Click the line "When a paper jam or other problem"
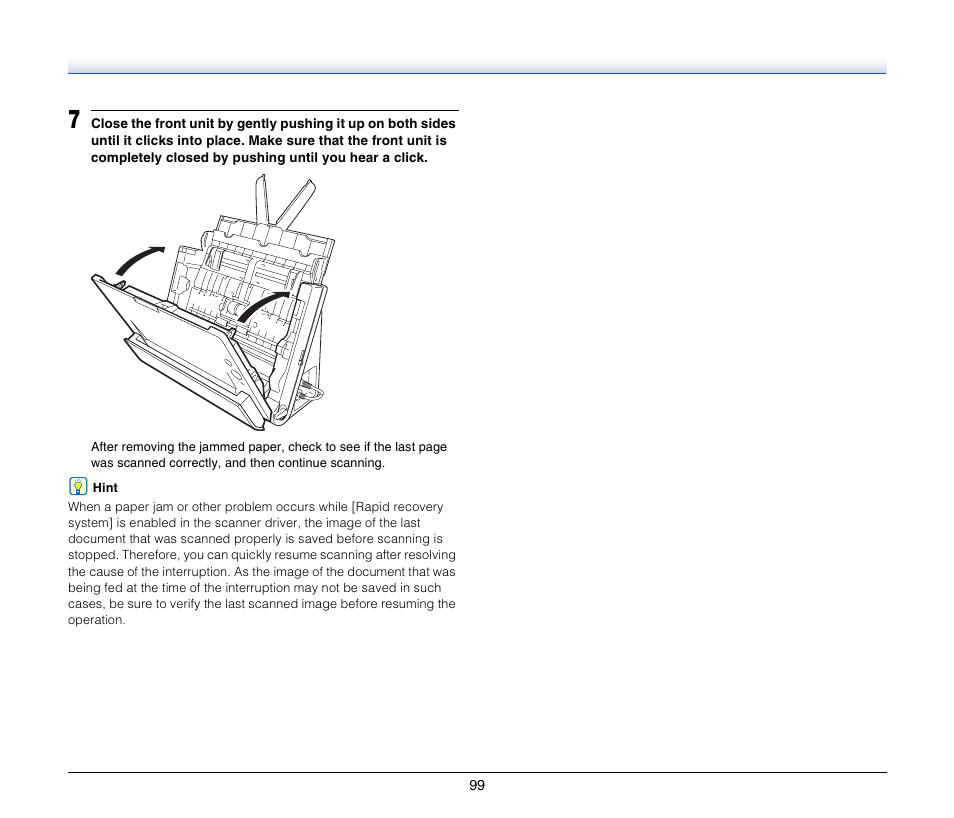Image resolution: width=954 pixels, height=818 pixels. [x=256, y=507]
